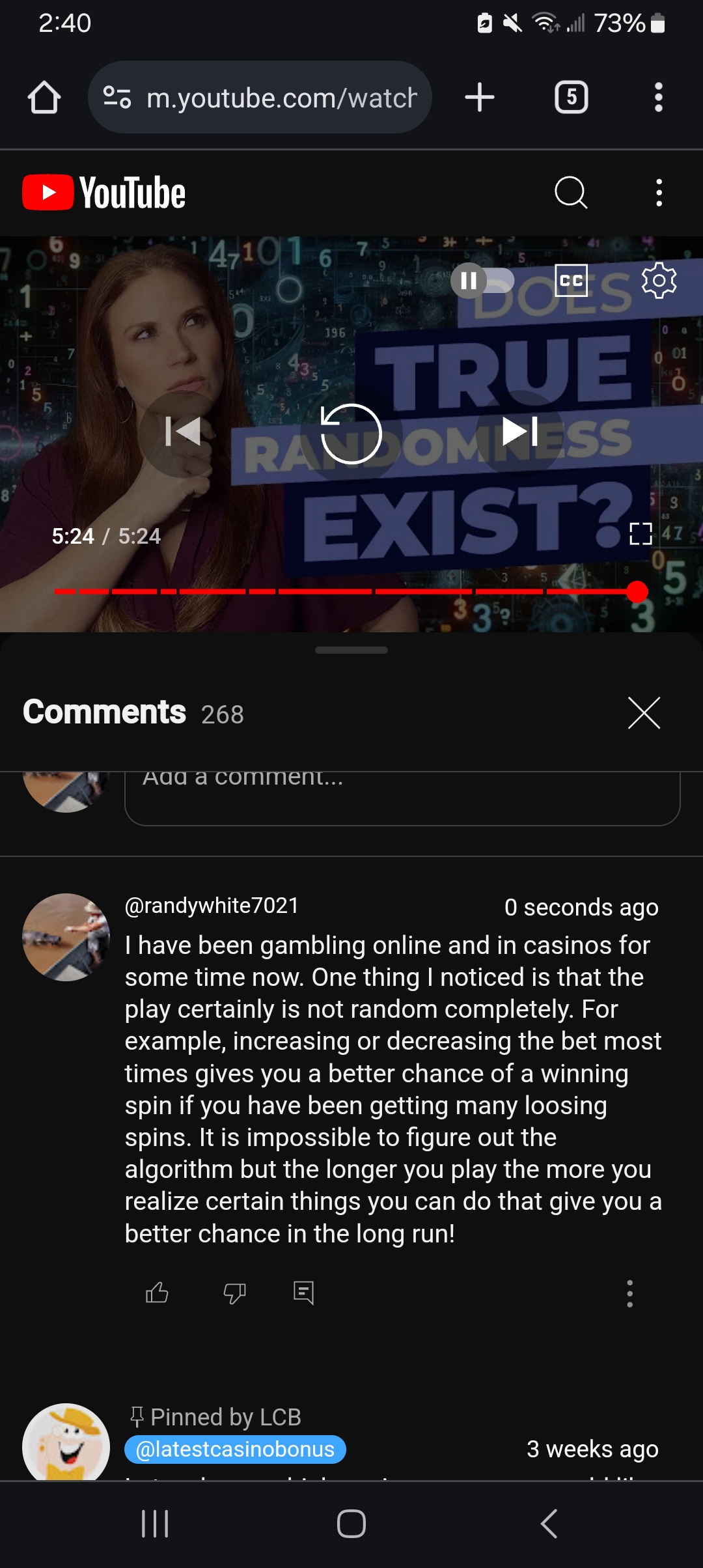703x1568 pixels.
Task: Tap the m.youtube.com address bar
Action: tap(260, 97)
